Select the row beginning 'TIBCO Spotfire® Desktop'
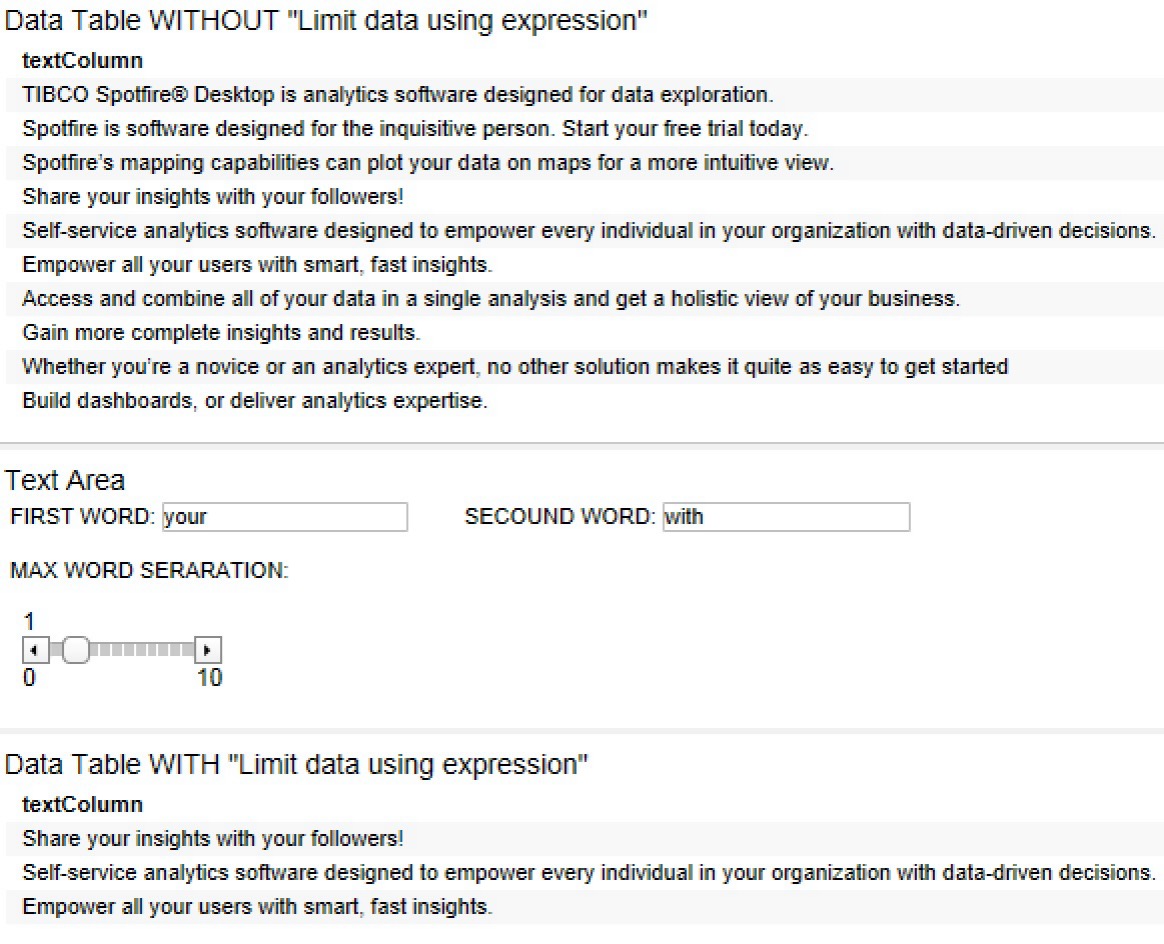This screenshot has width=1164, height=944. [x=585, y=95]
